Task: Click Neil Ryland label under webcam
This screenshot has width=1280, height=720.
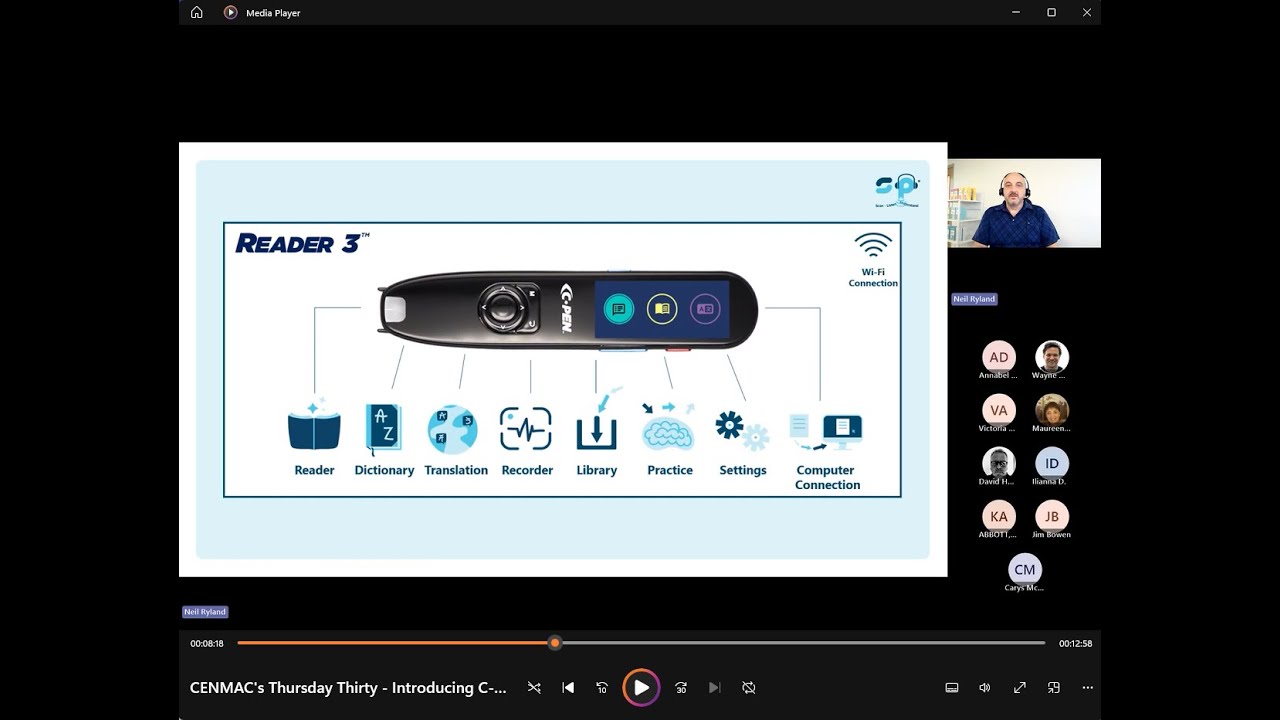Action: (974, 299)
